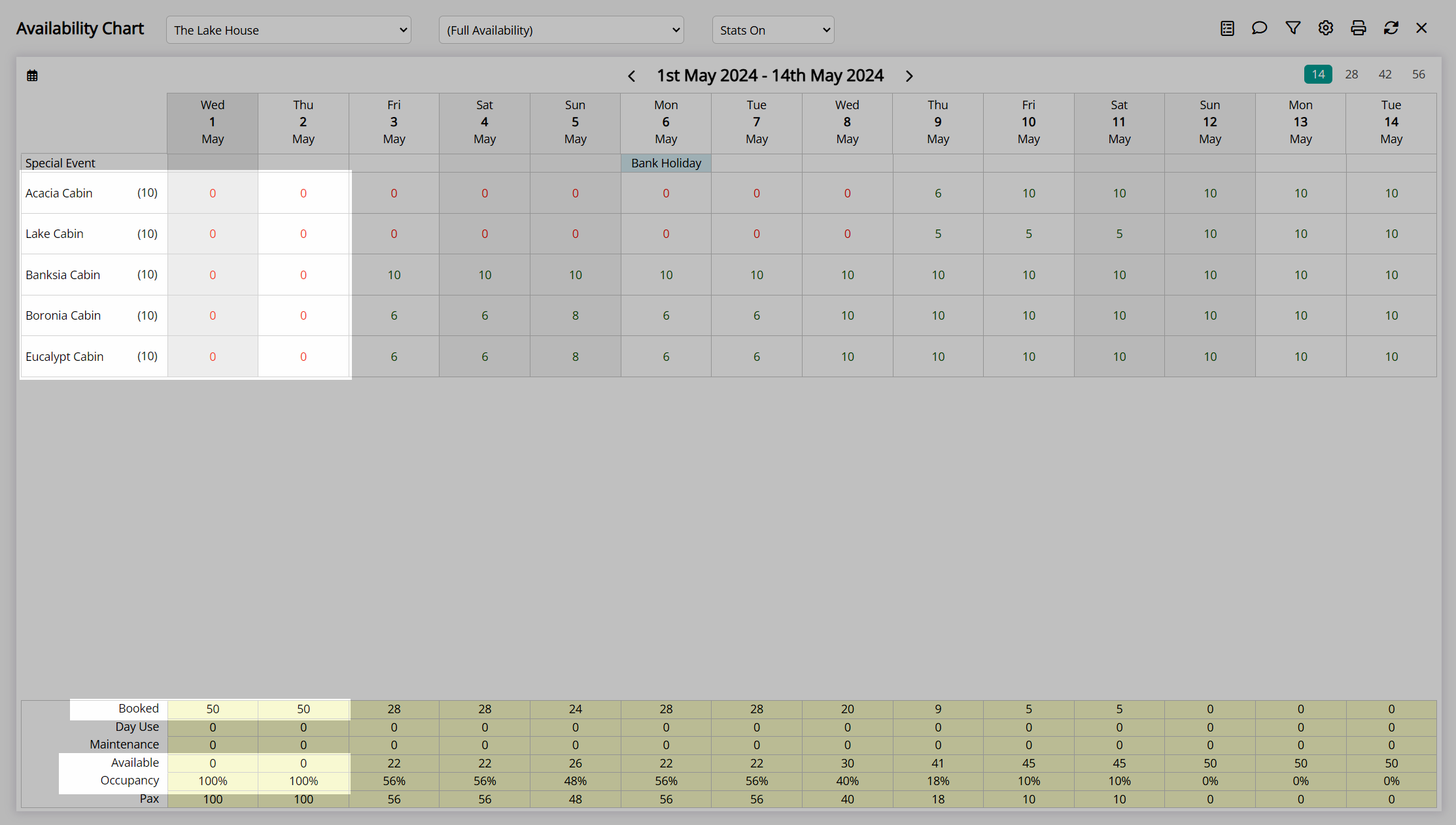
Task: Click the Acacia Cabin row label
Action: click(59, 193)
